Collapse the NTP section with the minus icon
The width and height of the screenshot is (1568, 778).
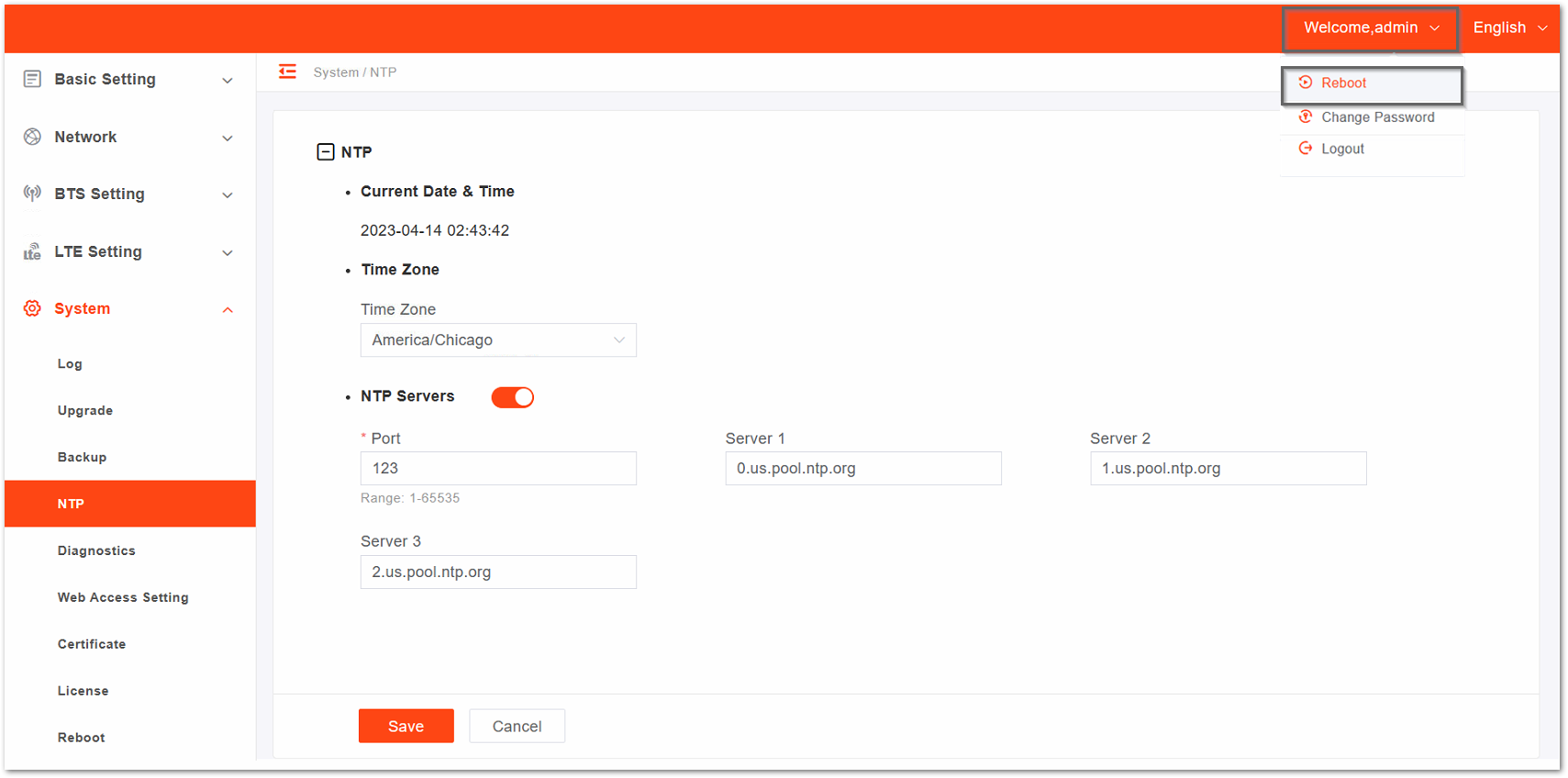326,151
